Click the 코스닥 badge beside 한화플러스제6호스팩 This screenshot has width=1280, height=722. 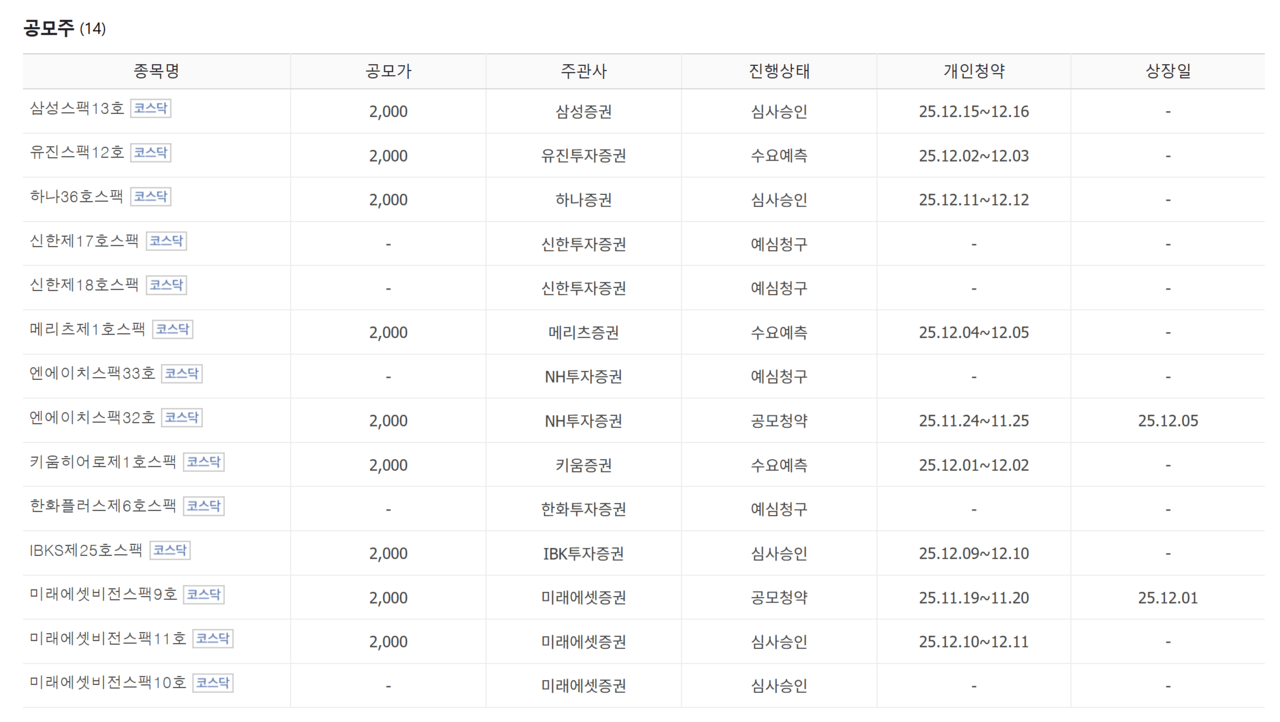204,505
